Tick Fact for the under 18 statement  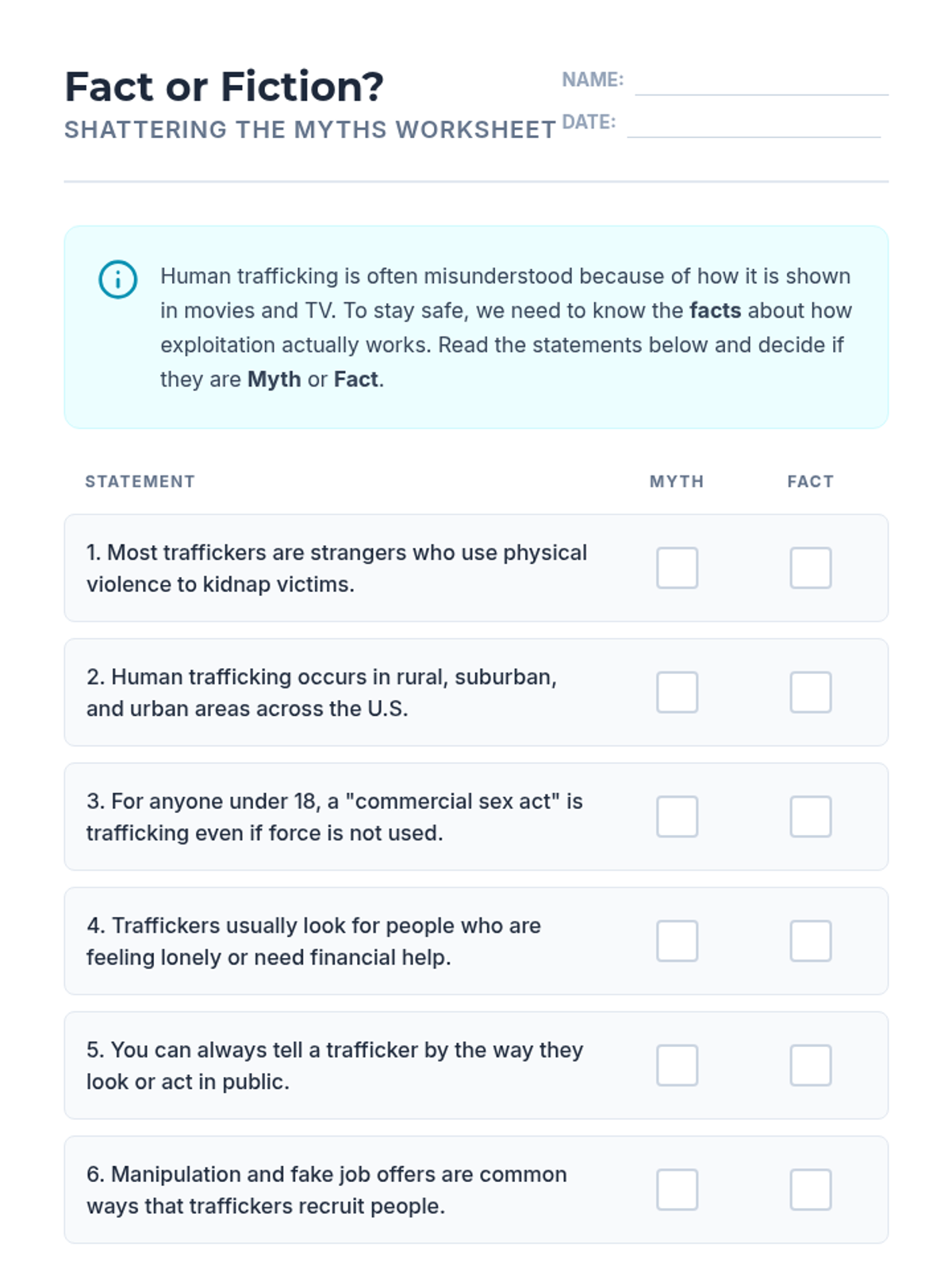(x=810, y=817)
